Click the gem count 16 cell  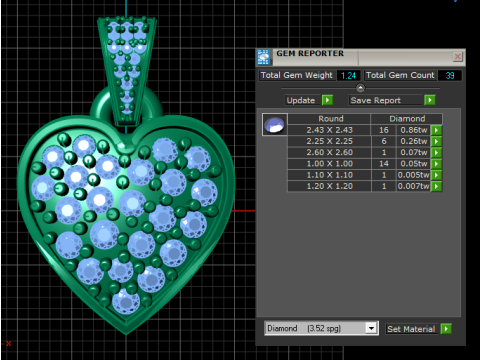[x=384, y=130]
